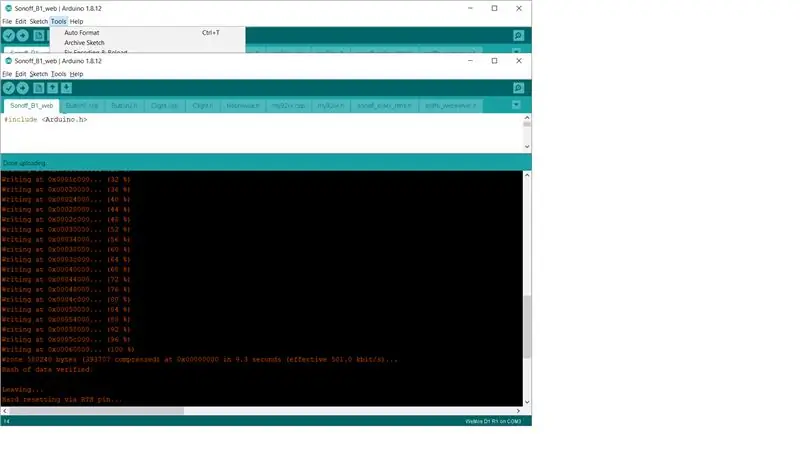Switch to the my92xx.h tab

click(x=331, y=106)
